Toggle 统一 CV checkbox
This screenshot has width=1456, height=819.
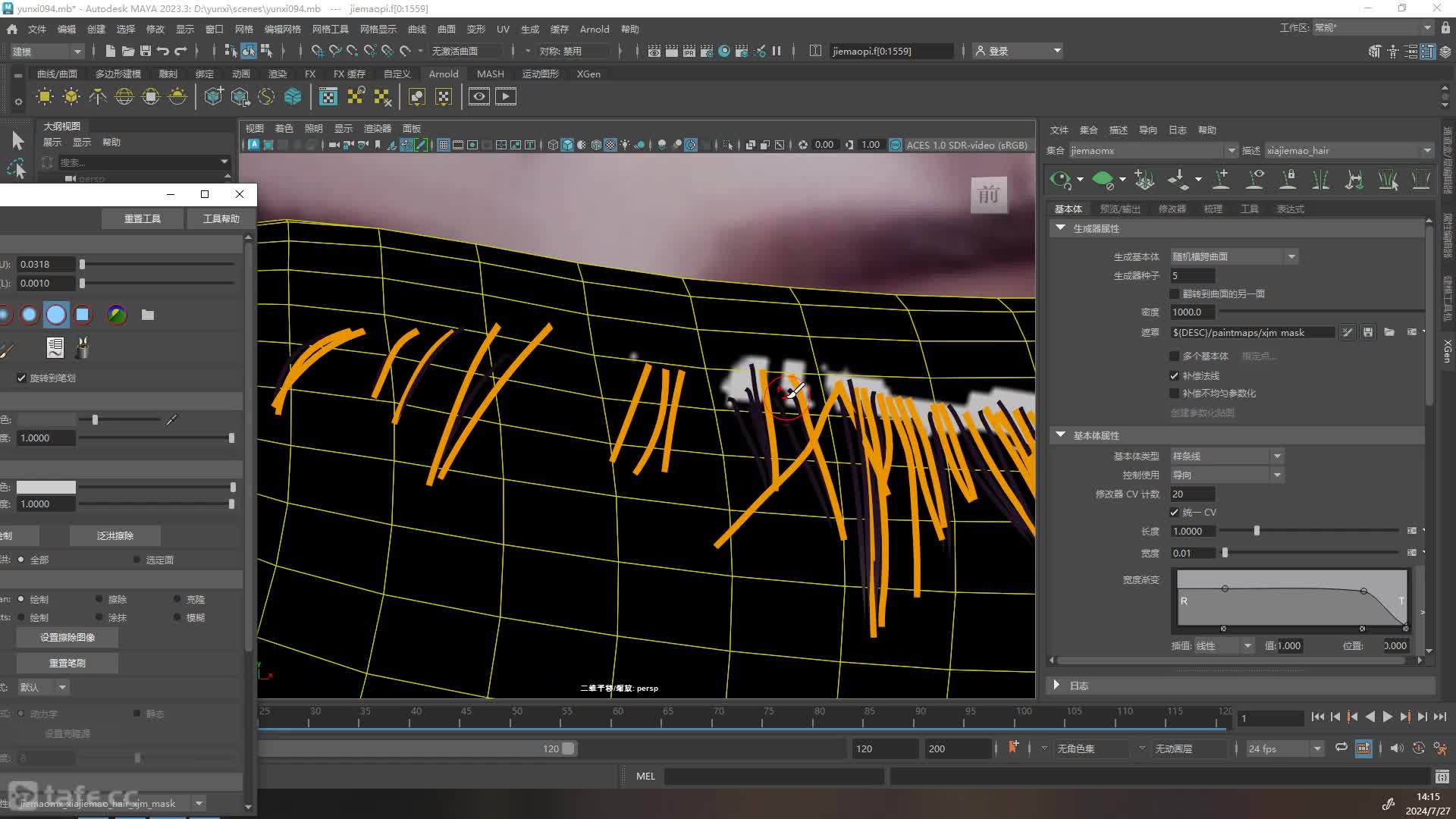(x=1174, y=512)
